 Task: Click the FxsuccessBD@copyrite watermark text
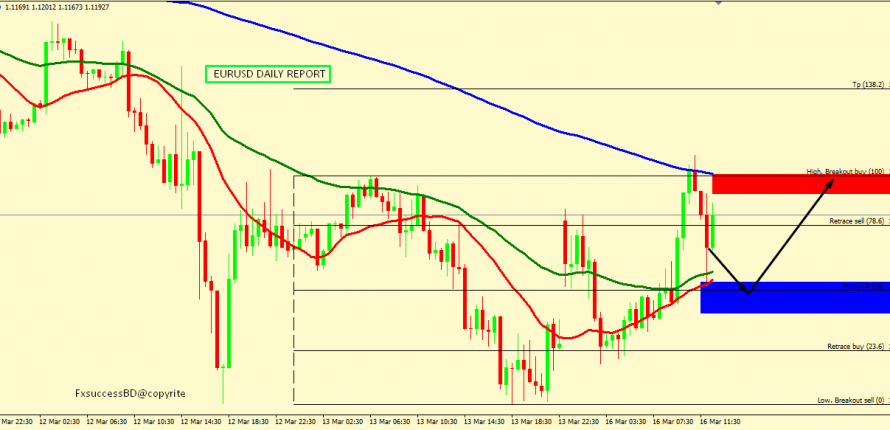click(x=137, y=394)
